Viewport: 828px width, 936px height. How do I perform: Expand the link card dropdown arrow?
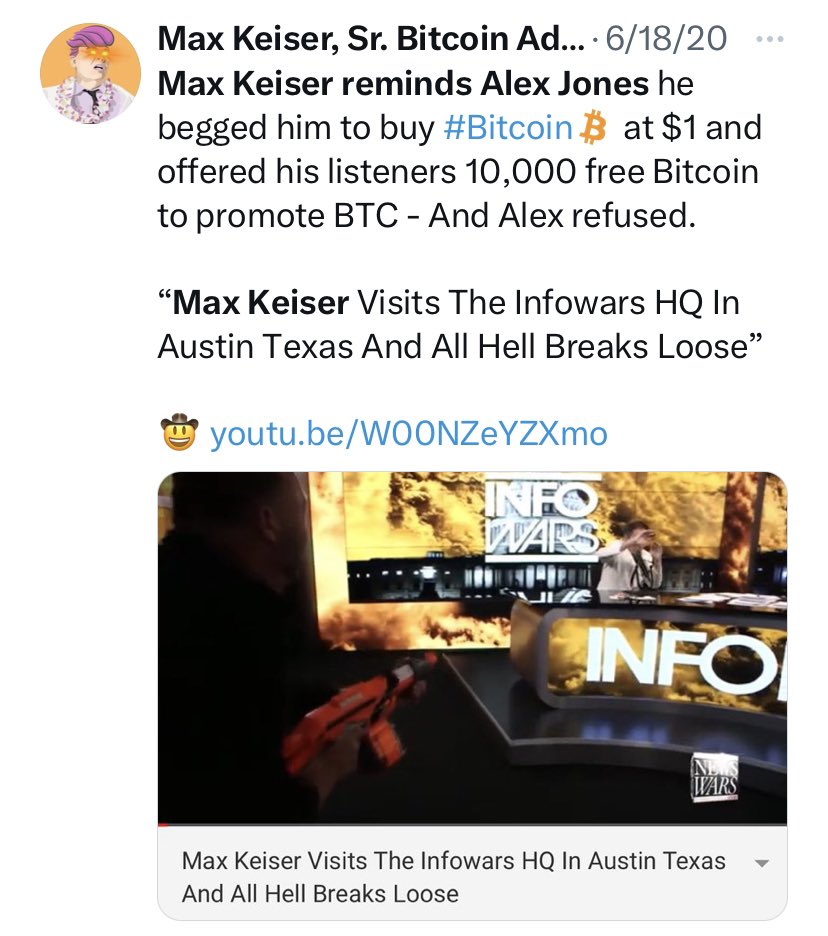(759, 863)
